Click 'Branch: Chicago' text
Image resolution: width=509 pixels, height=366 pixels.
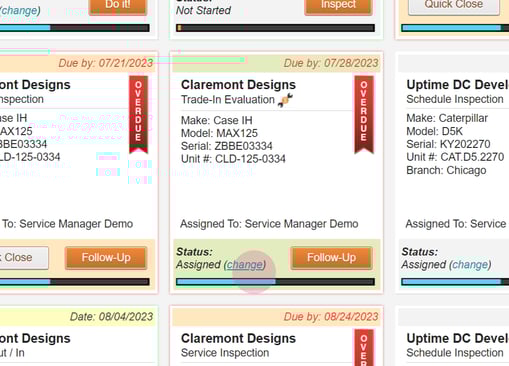pos(446,170)
